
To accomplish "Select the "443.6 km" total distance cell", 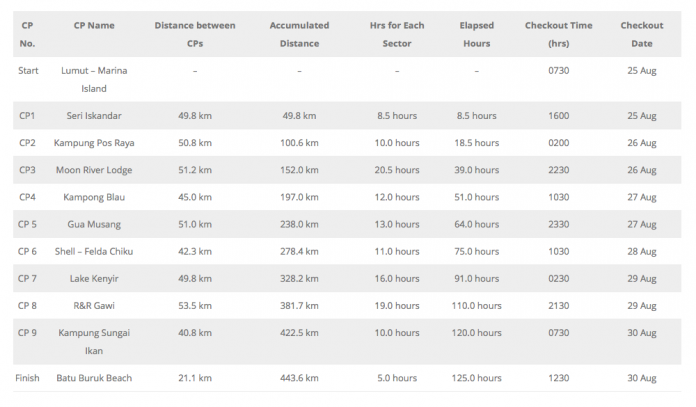I will [299, 378].
